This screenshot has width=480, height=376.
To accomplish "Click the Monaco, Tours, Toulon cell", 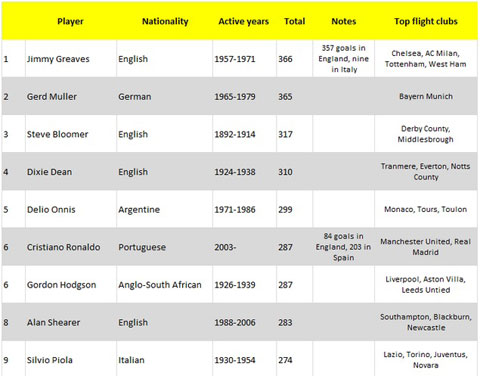I will click(426, 210).
